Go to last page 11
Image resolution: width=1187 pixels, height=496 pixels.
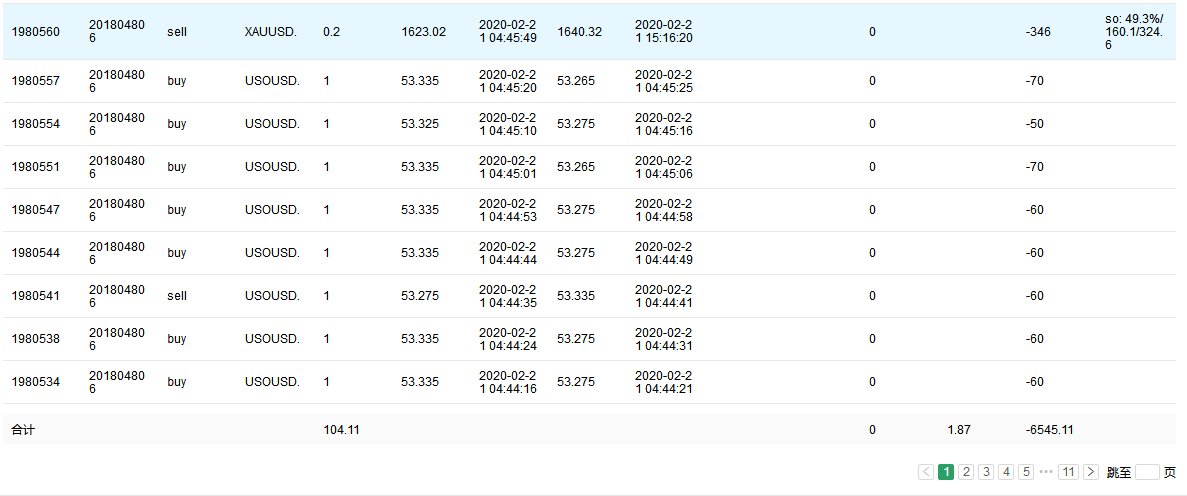(1069, 472)
